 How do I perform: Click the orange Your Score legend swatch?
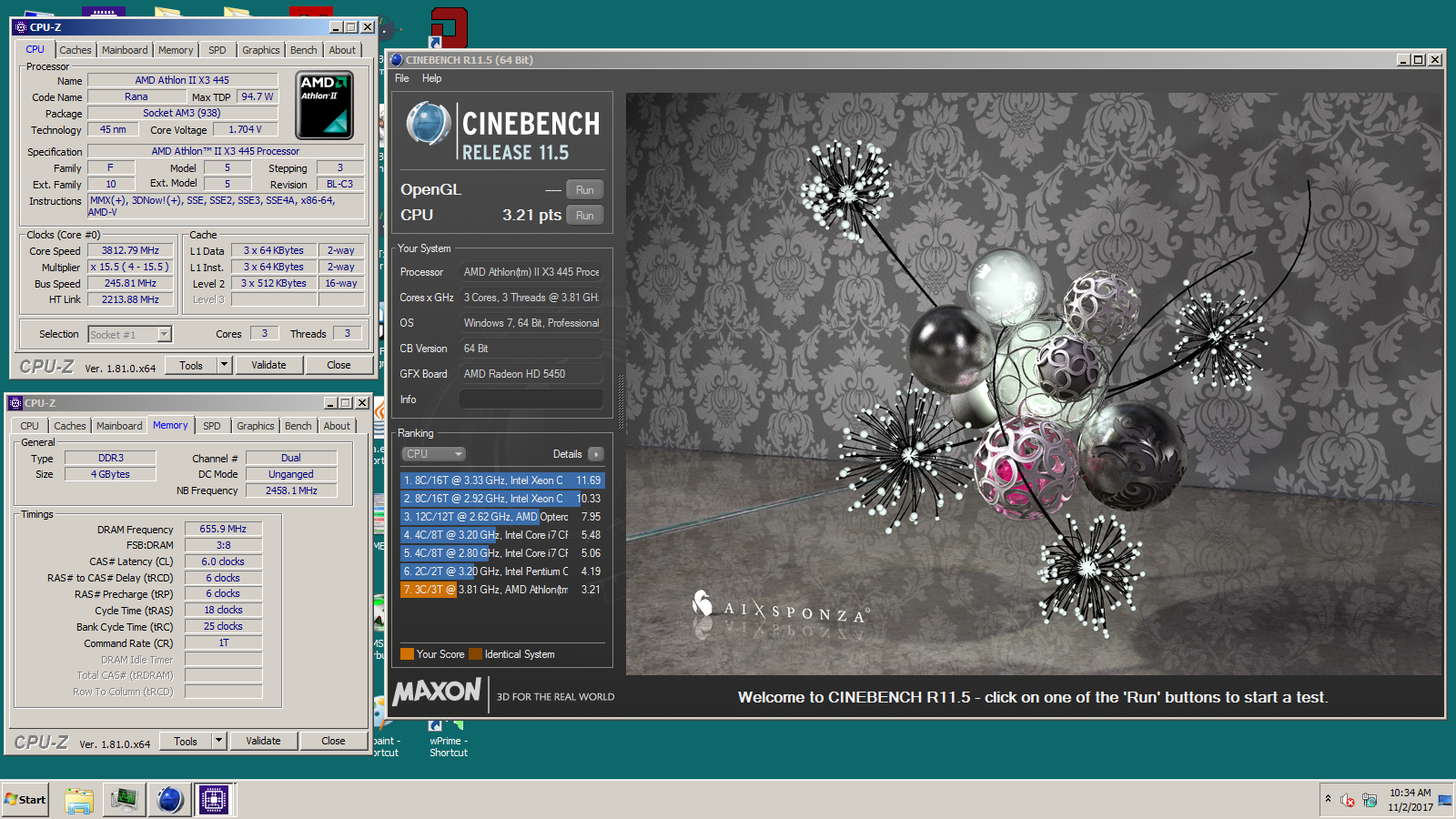[x=407, y=653]
